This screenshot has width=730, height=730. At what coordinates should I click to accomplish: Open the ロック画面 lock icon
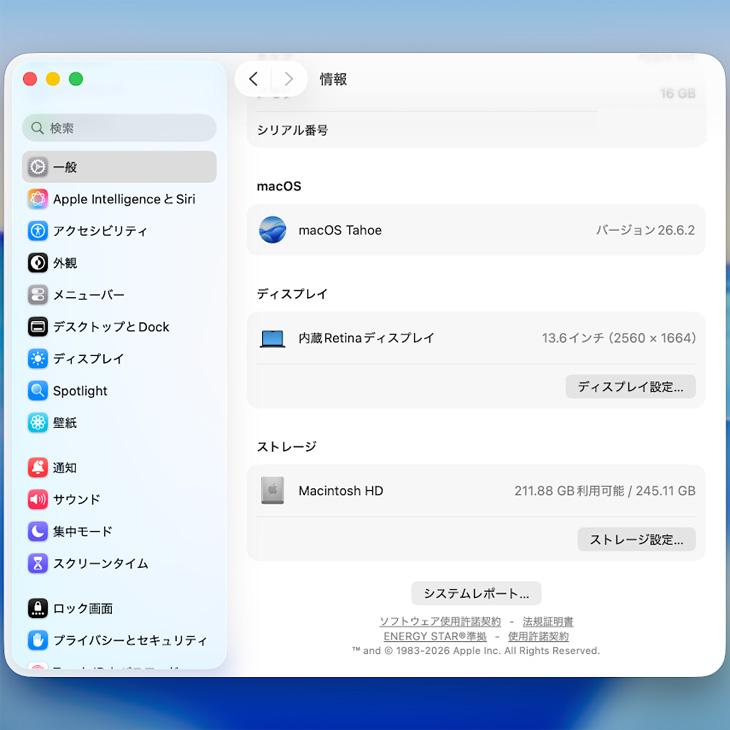[x=38, y=608]
